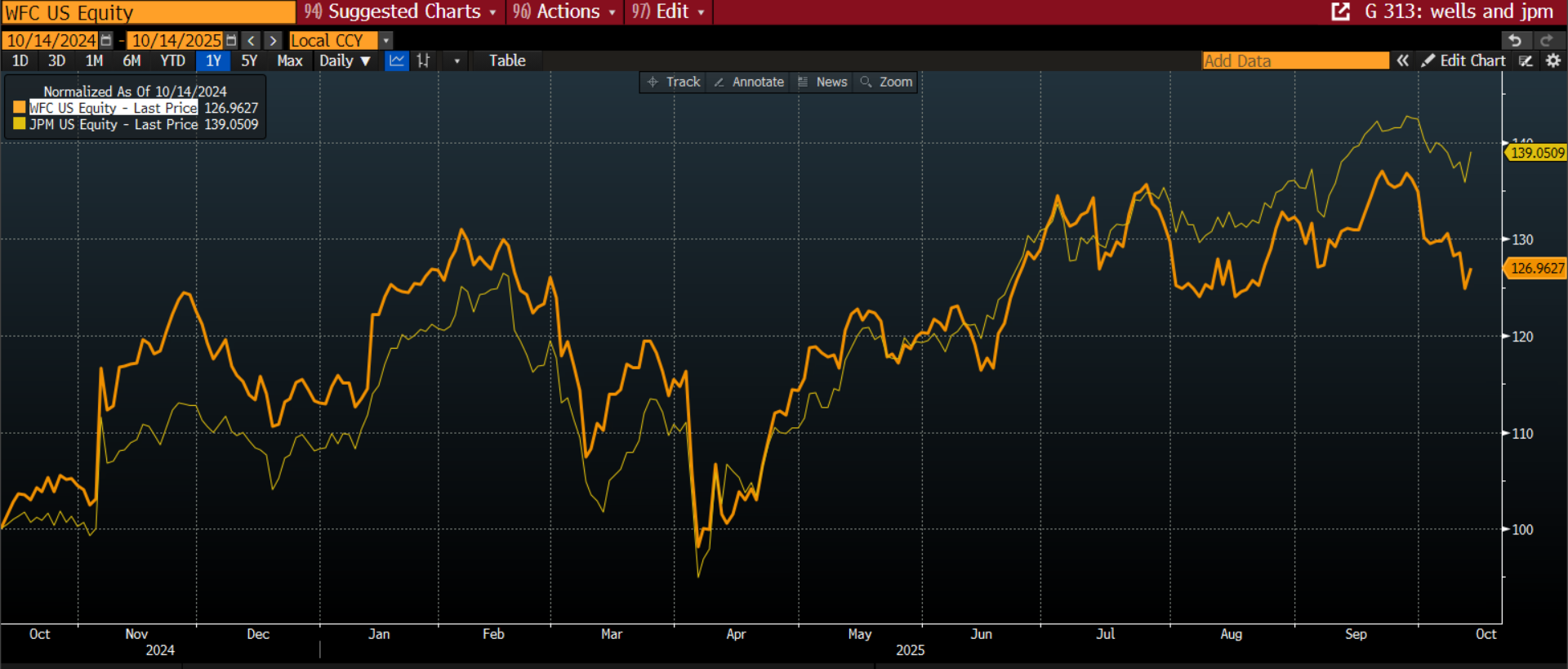1568x669 pixels.
Task: Click the pop-out window icon beside G 313
Action: click(x=1340, y=11)
